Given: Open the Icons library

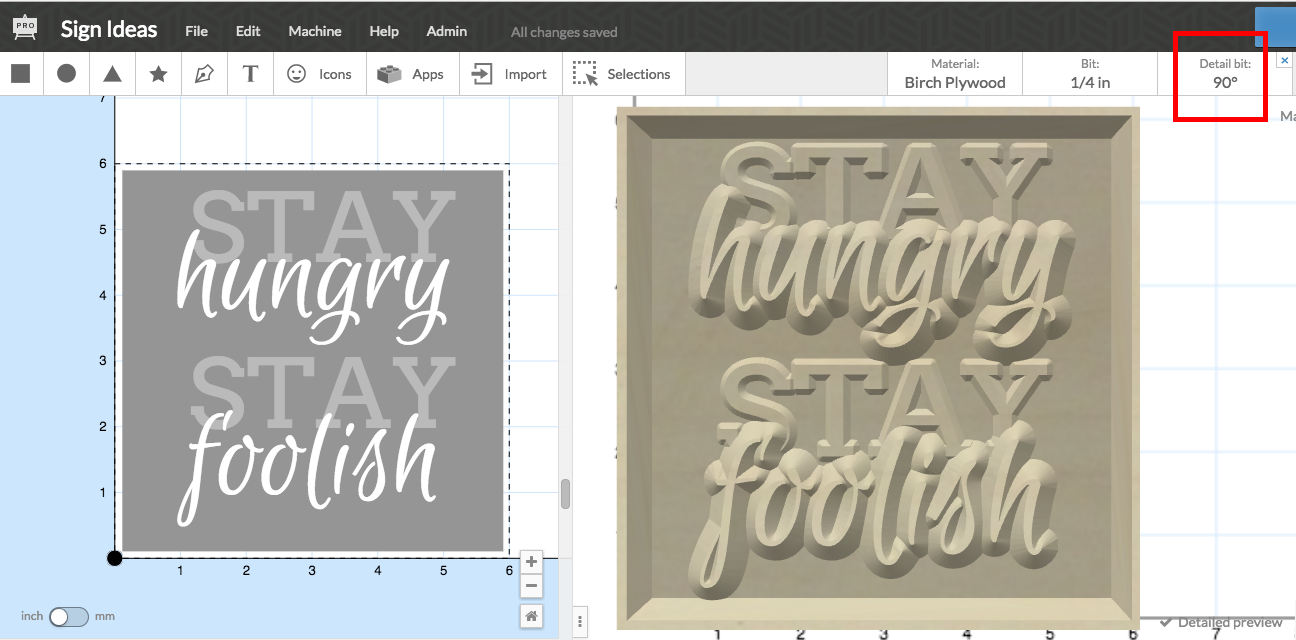Looking at the screenshot, I should click(319, 74).
